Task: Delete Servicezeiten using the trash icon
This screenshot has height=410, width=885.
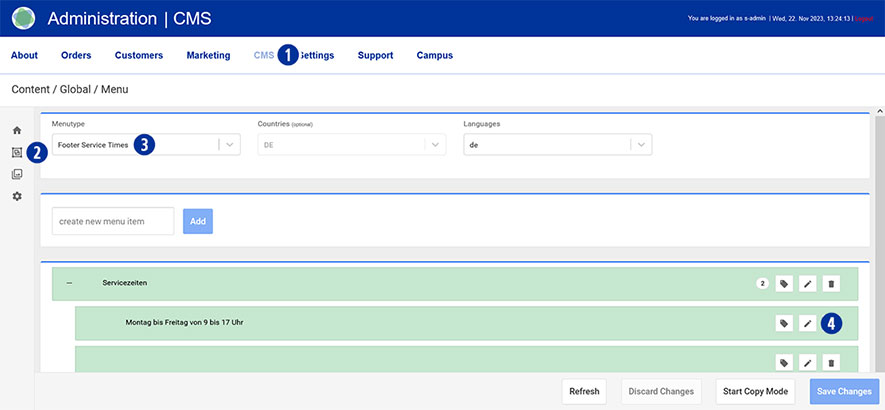Action: [830, 284]
